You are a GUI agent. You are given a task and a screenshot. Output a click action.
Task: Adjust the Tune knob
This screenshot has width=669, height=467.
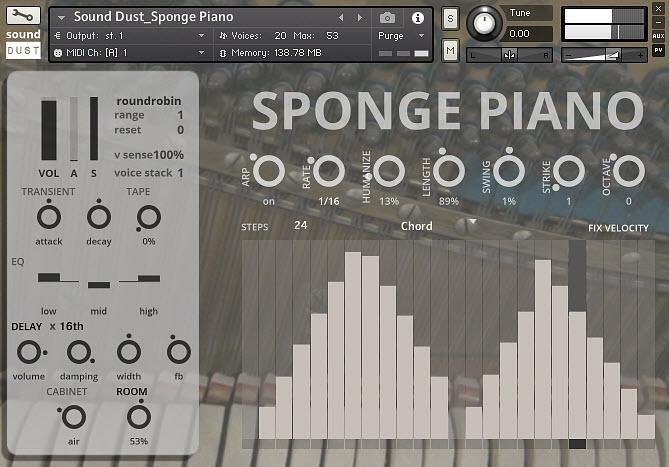click(x=484, y=23)
